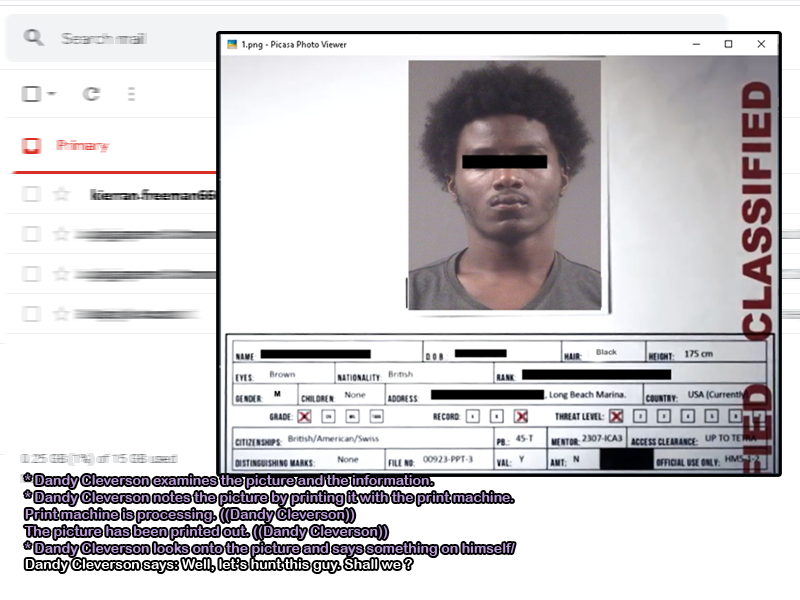The width and height of the screenshot is (800, 600).
Task: Click the red-crossed THREAT LEVEL box
Action: 616,416
